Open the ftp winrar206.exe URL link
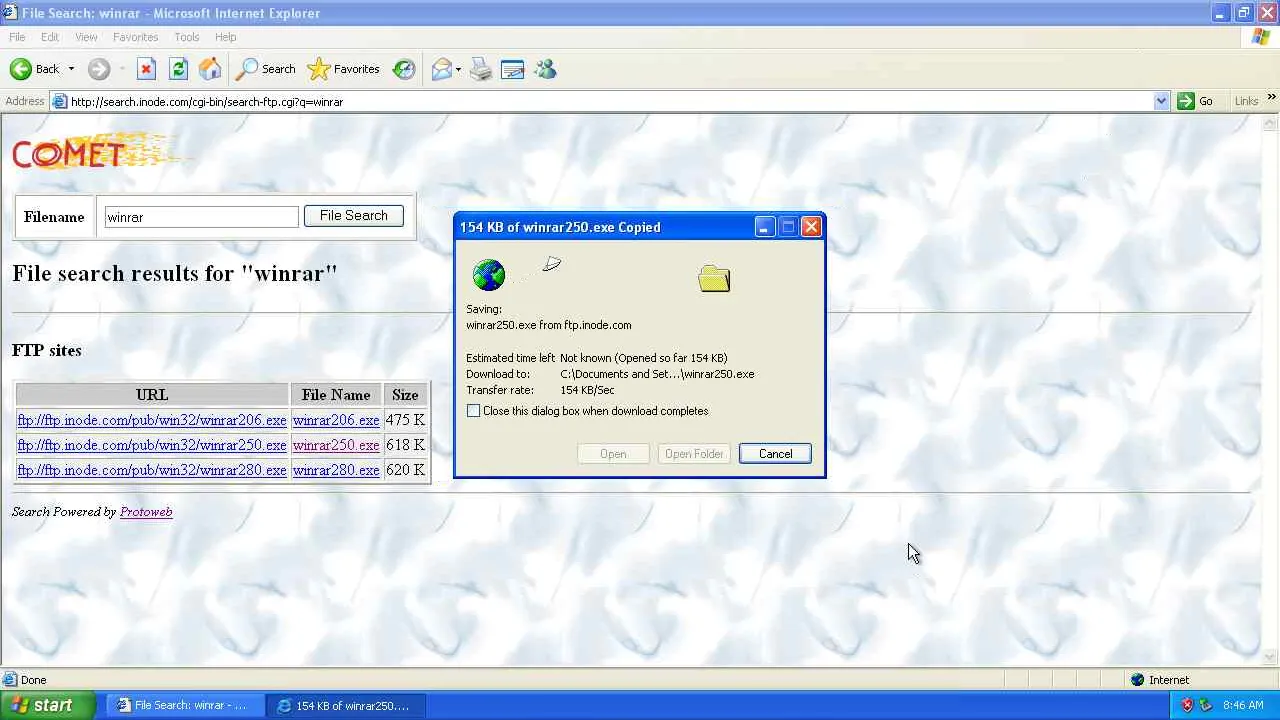Viewport: 1280px width, 720px height. coord(152,420)
